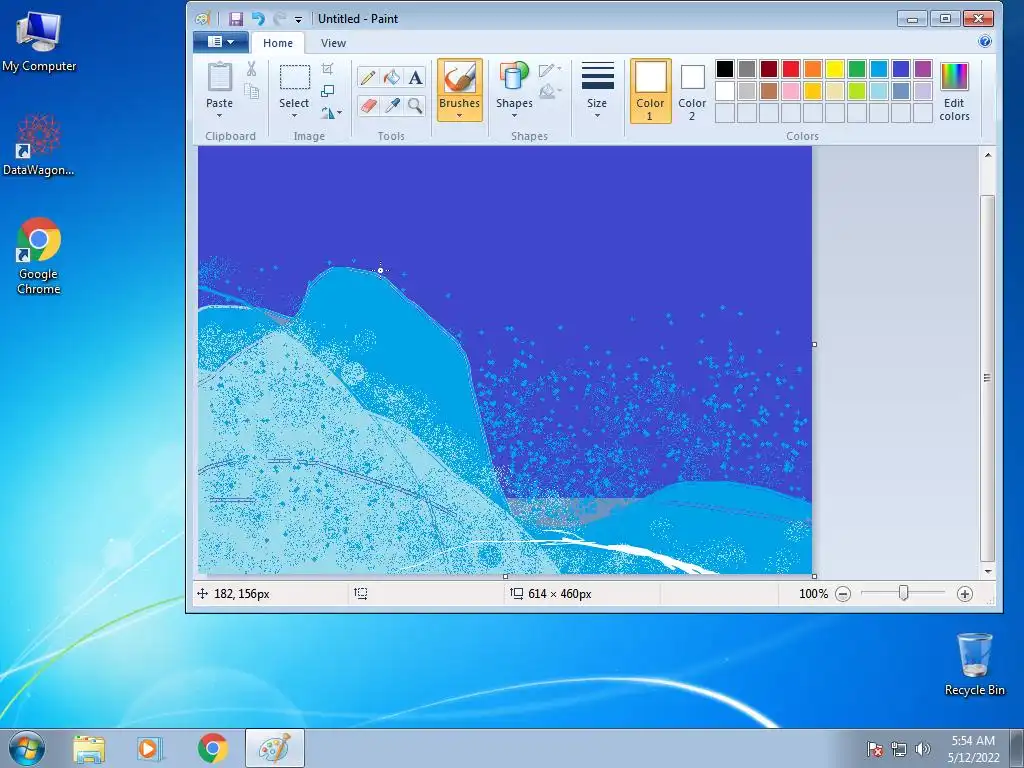Click the Paint taskbar button
The width and height of the screenshot is (1024, 768).
(x=274, y=748)
